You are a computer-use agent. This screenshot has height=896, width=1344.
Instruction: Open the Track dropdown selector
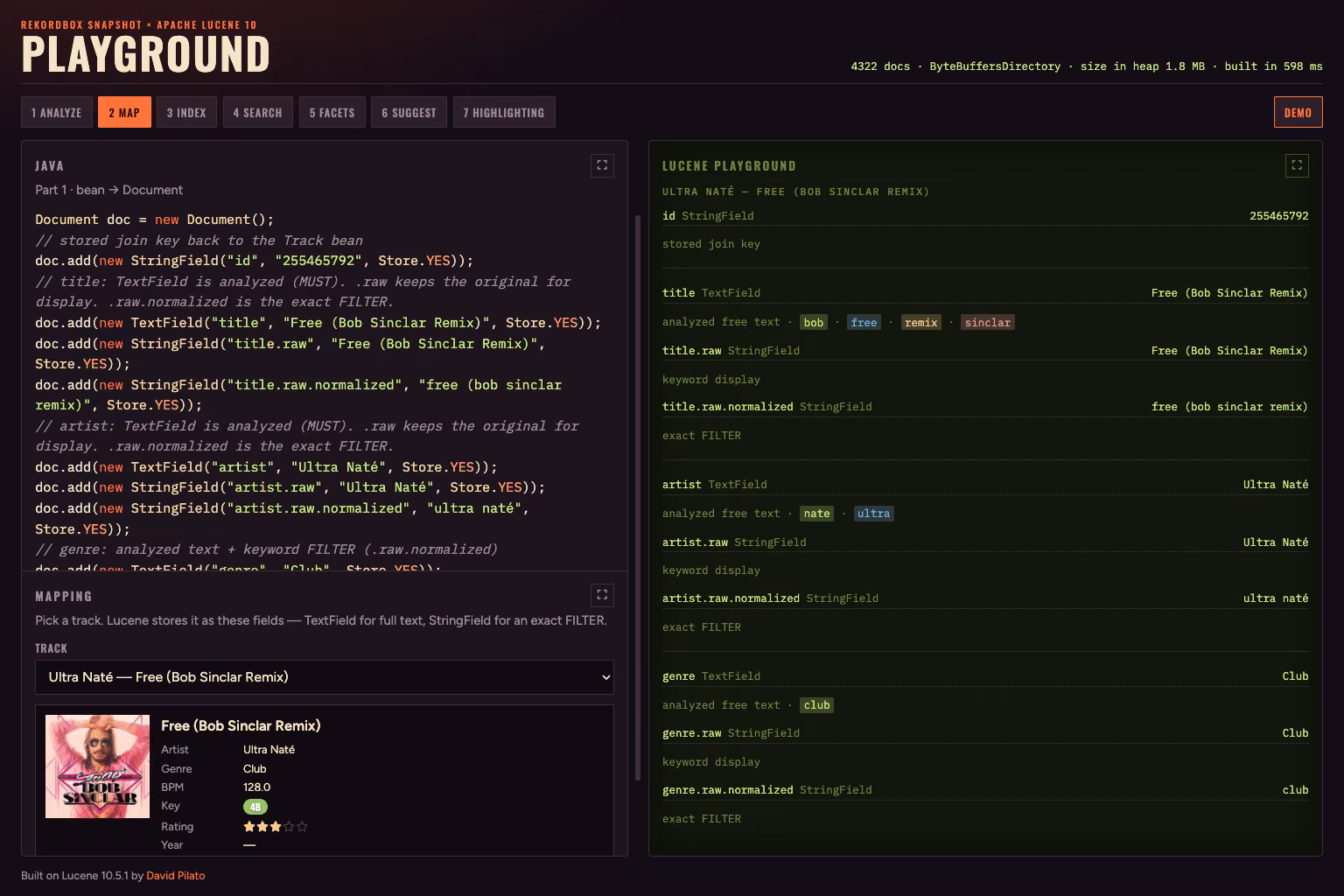tap(325, 677)
